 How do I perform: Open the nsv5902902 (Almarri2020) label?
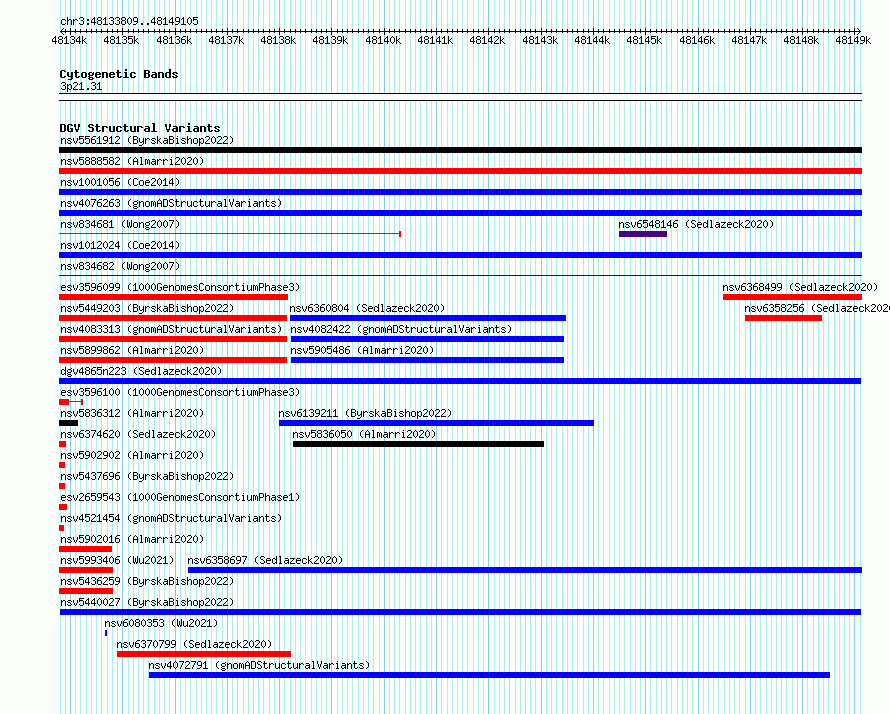click(x=132, y=455)
